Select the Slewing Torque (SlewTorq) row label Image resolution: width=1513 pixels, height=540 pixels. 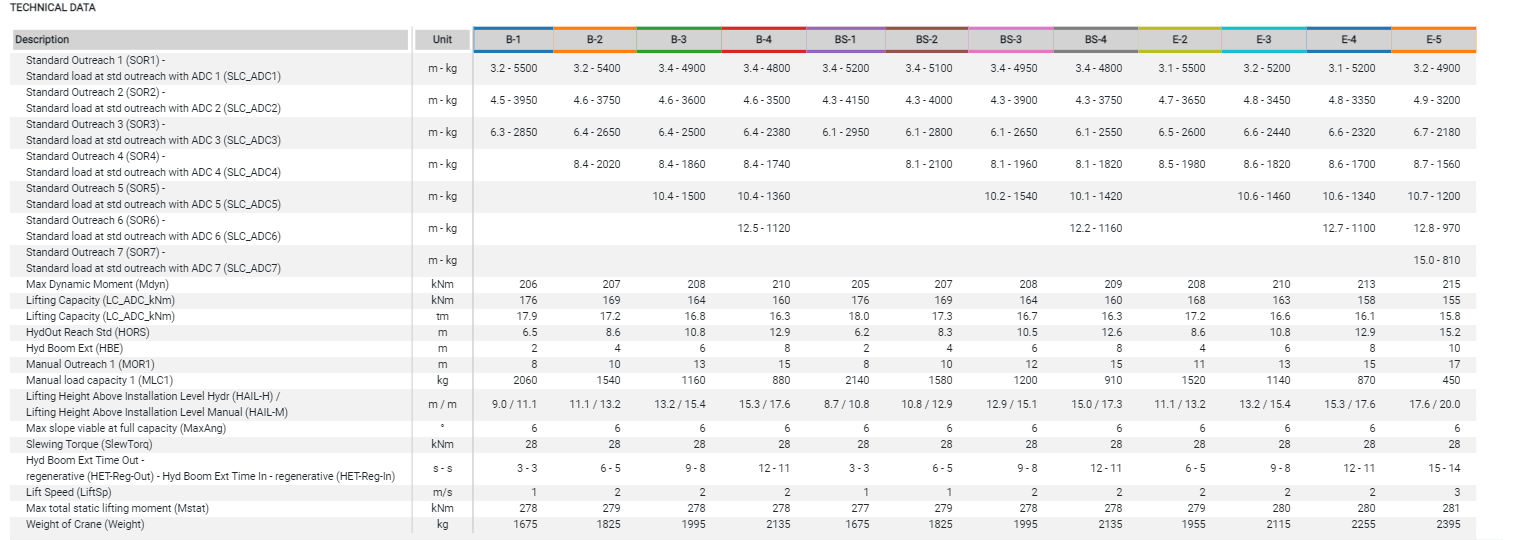coord(90,444)
